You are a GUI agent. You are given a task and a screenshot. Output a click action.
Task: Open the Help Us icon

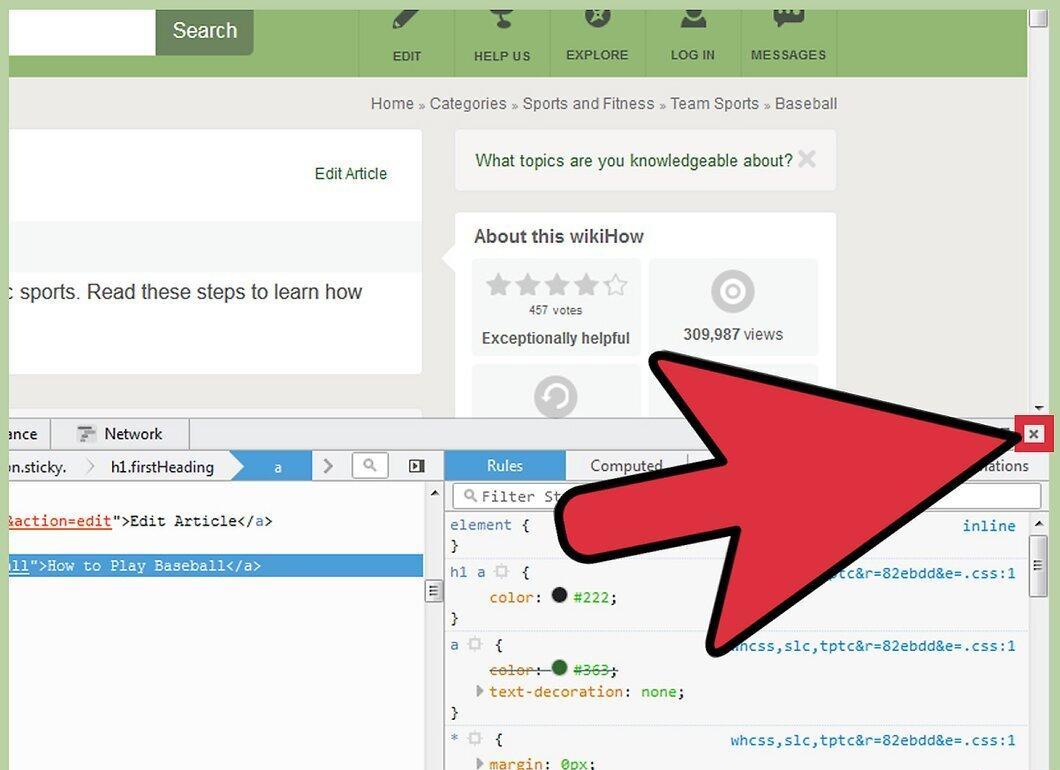pos(502,18)
